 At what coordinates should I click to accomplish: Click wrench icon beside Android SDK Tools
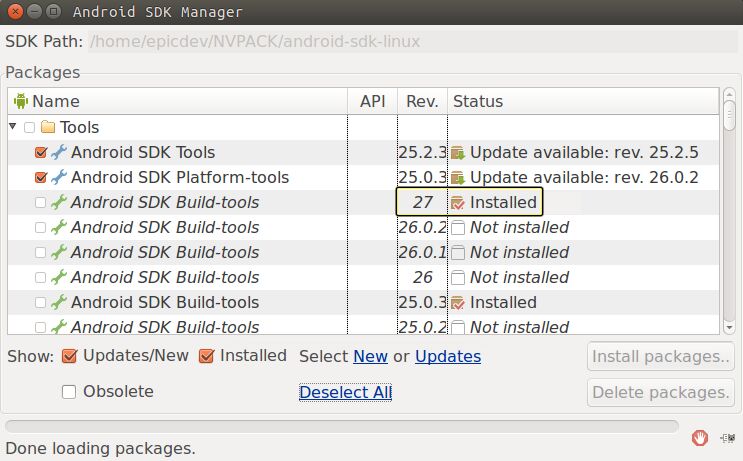point(59,152)
